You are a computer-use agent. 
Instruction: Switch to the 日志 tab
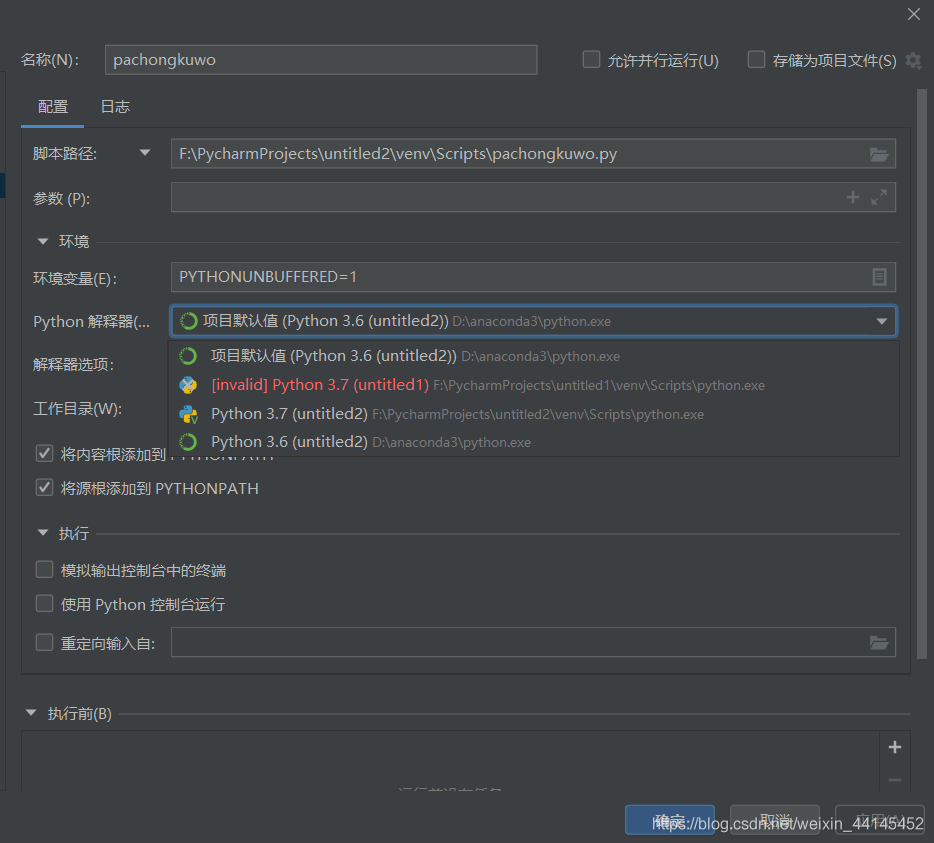click(x=115, y=107)
